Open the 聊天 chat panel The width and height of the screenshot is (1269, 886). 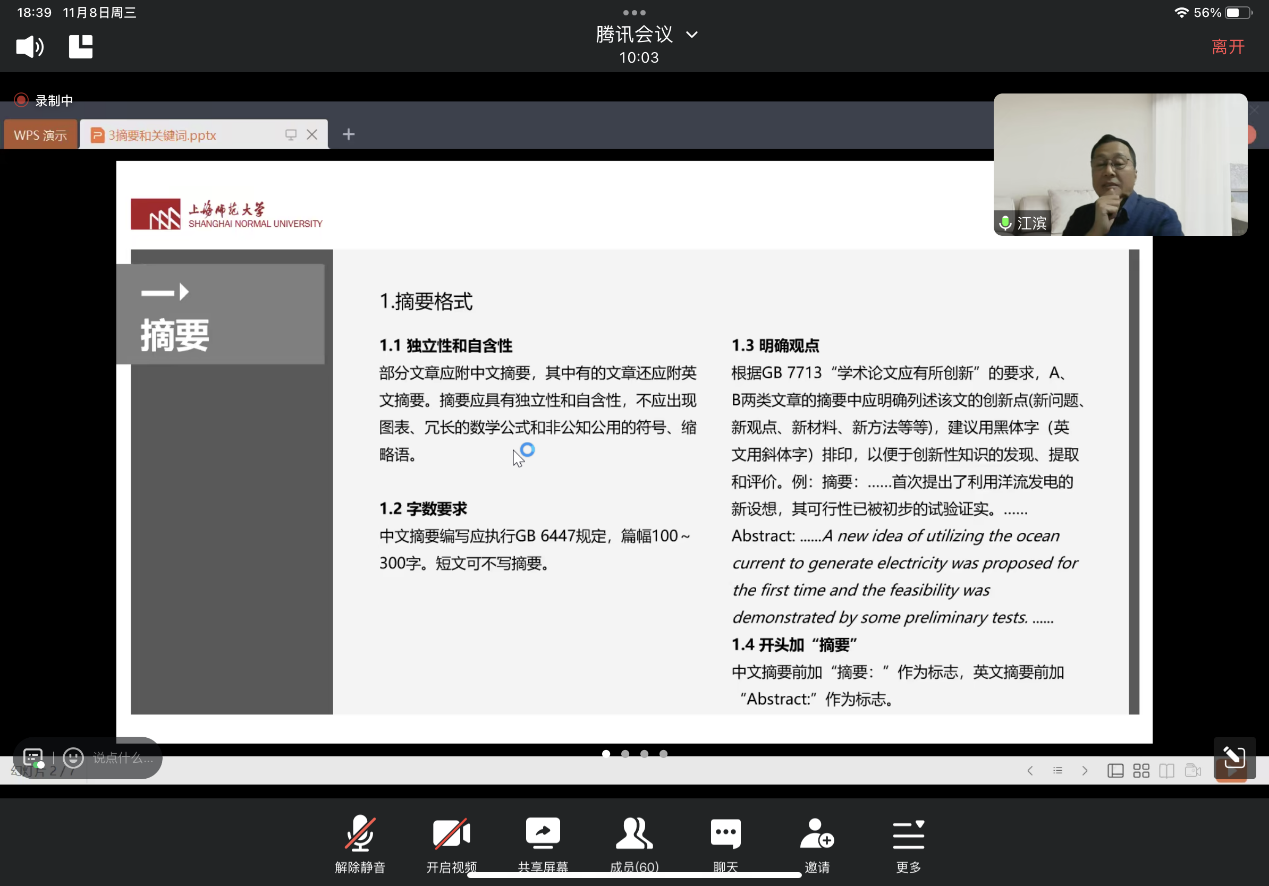tap(725, 843)
